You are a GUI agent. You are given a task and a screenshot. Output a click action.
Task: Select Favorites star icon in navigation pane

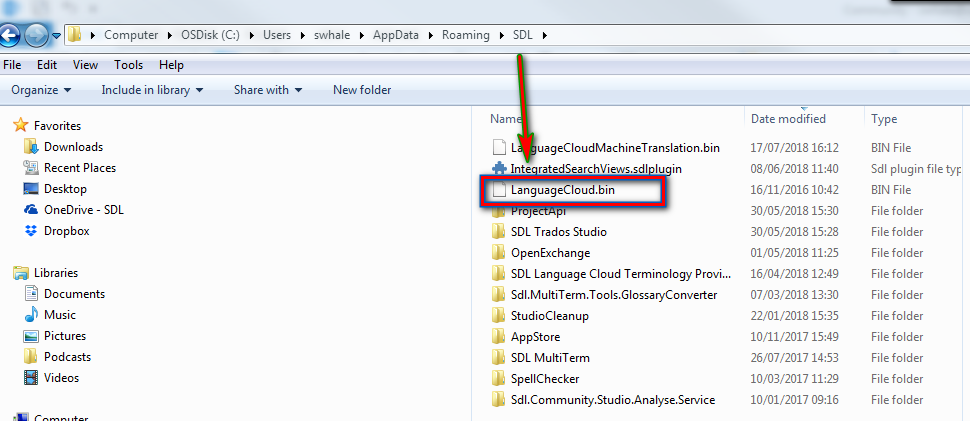(x=21, y=125)
